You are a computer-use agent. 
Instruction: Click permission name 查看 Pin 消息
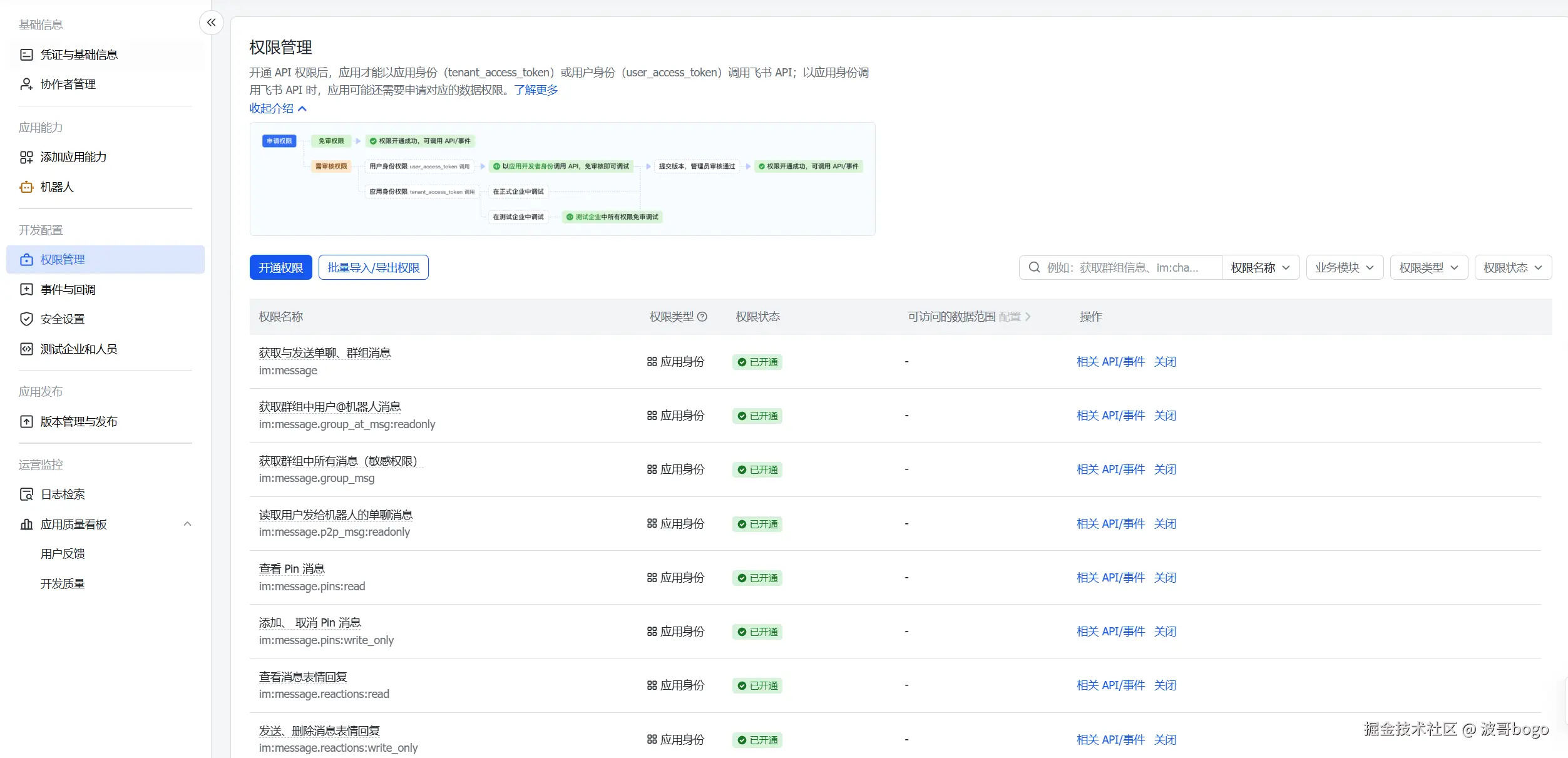(x=292, y=569)
